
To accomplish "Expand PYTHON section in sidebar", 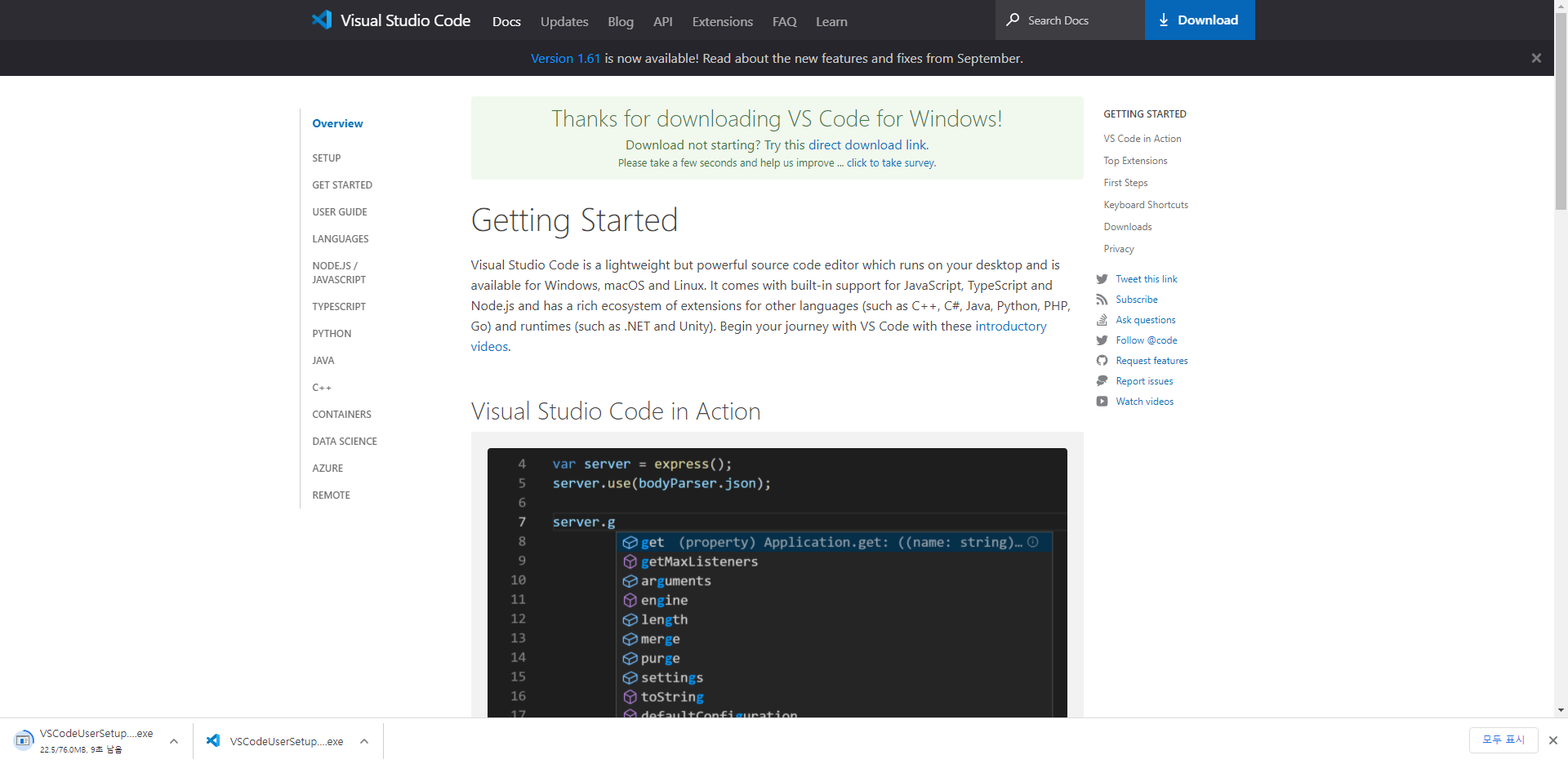I will click(x=332, y=333).
